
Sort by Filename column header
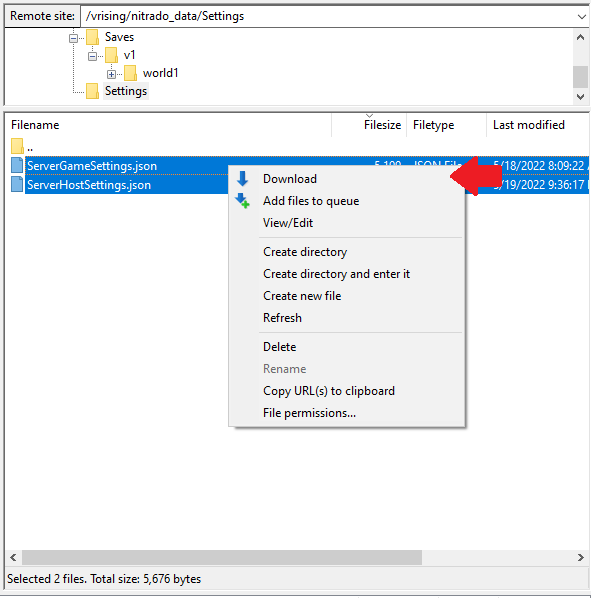[168, 125]
